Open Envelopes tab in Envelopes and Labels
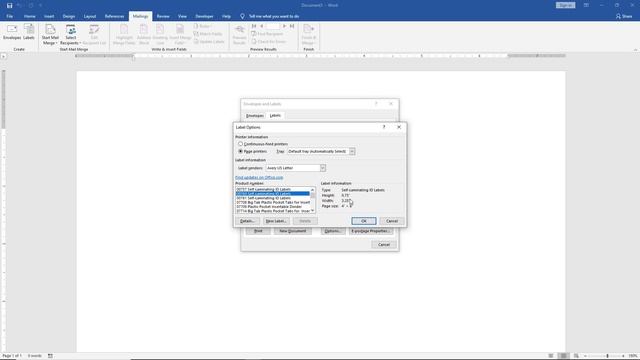This screenshot has width=640, height=360. [255, 116]
